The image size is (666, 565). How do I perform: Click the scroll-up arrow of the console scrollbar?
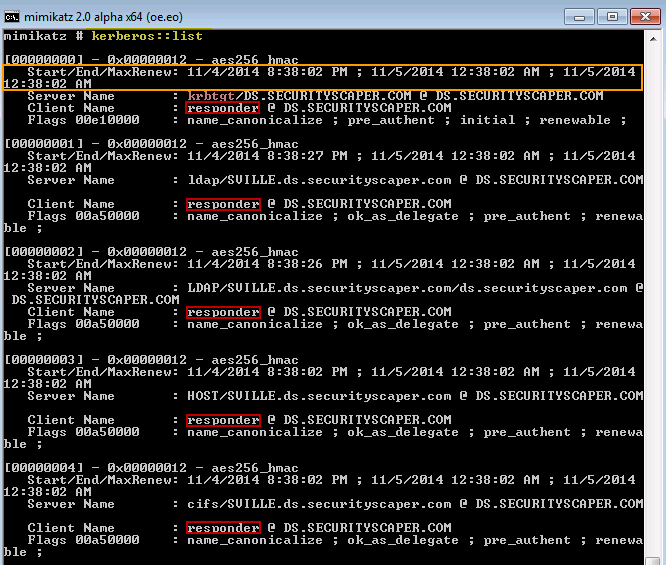[x=653, y=39]
